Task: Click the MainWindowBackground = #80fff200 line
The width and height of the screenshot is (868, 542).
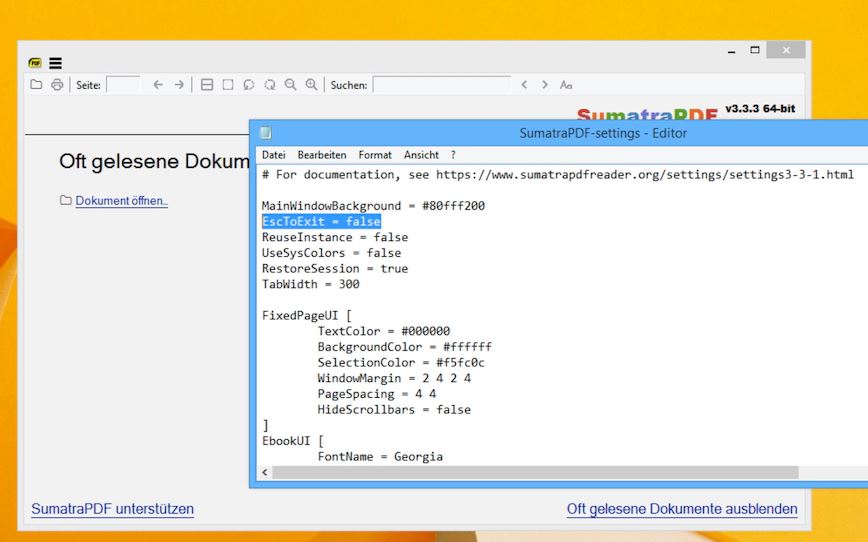Action: pyautogui.click(x=373, y=206)
